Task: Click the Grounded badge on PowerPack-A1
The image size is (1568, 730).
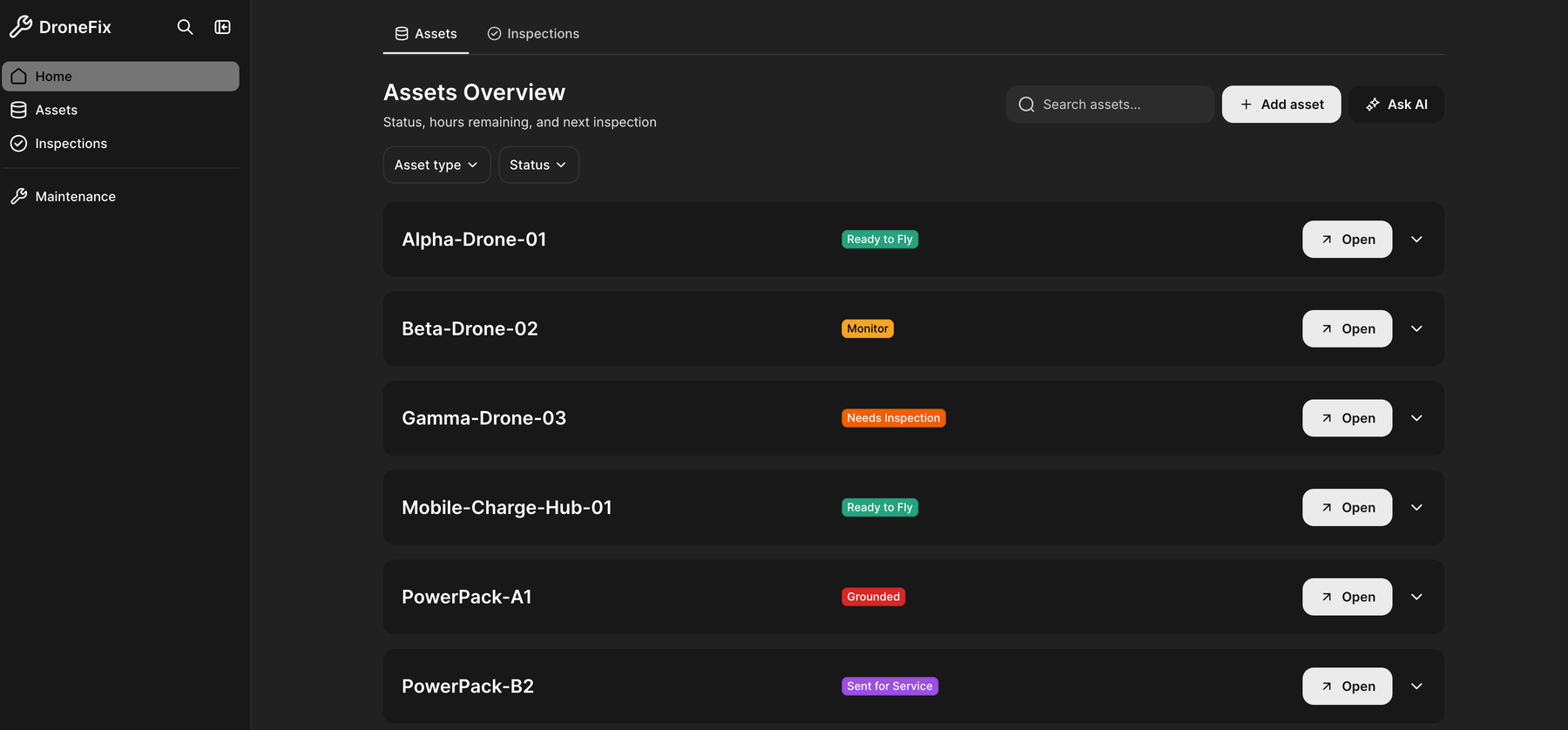Action: pyautogui.click(x=874, y=597)
